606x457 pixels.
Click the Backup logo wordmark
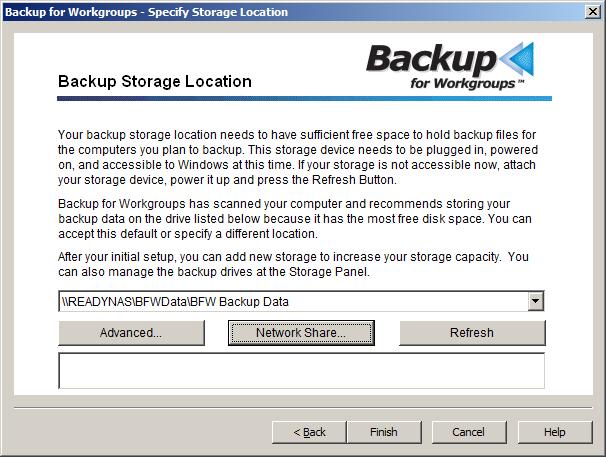click(x=431, y=58)
